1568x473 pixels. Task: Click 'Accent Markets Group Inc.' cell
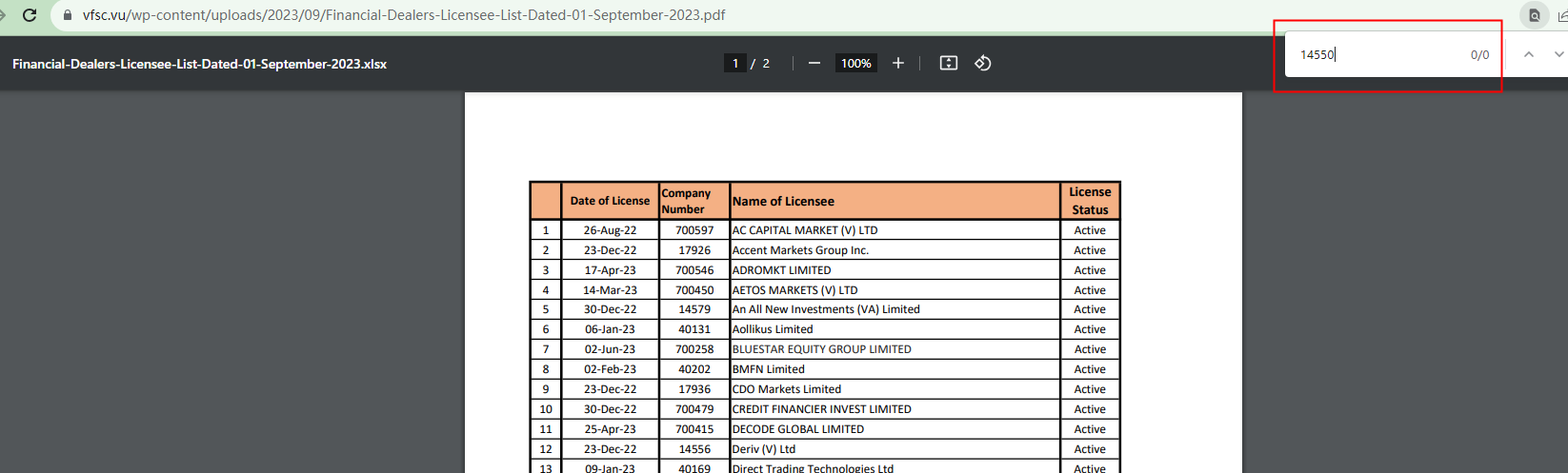point(895,250)
